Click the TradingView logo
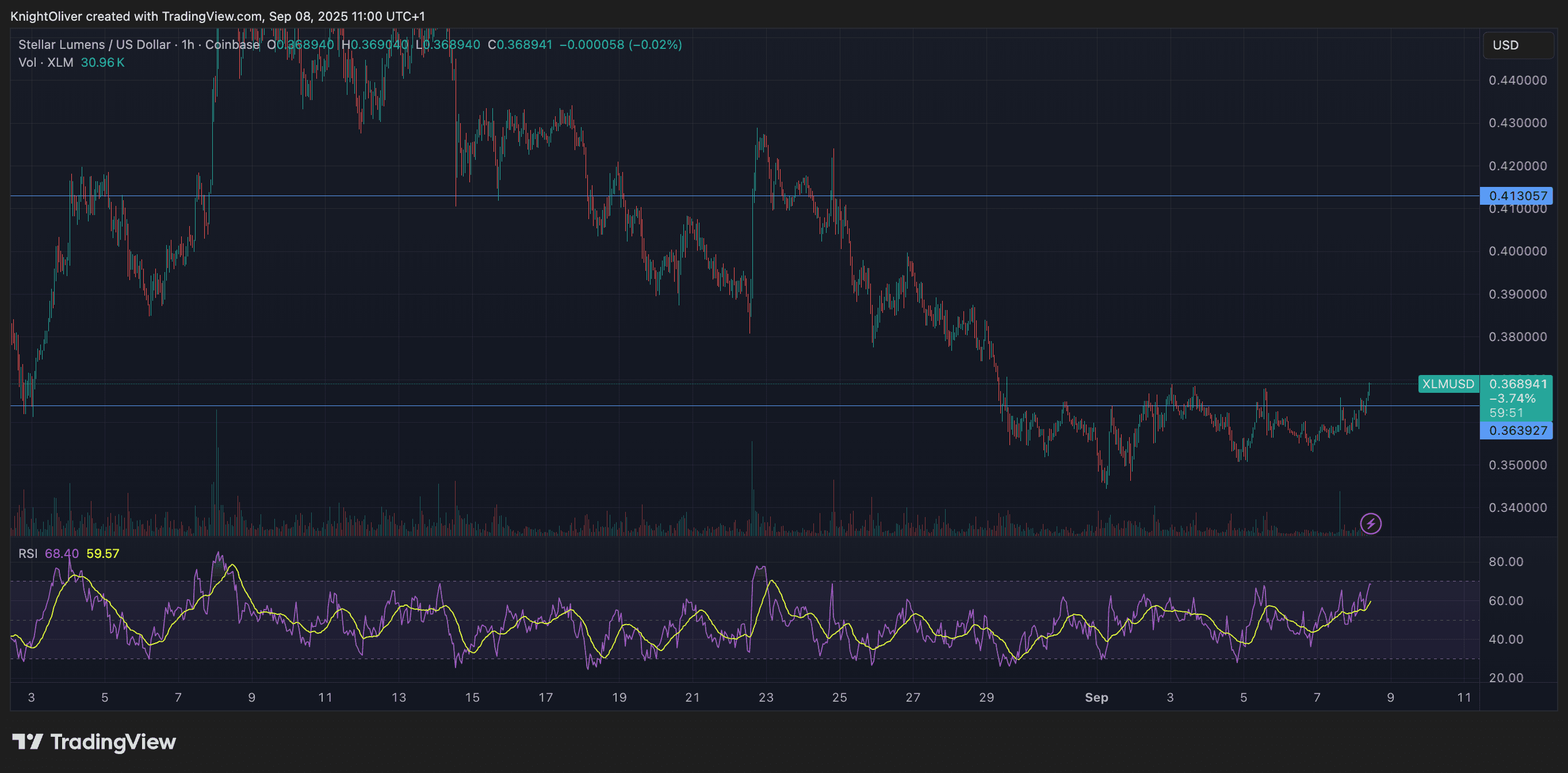Screen dimensions: 1568x773 pyautogui.click(x=94, y=742)
